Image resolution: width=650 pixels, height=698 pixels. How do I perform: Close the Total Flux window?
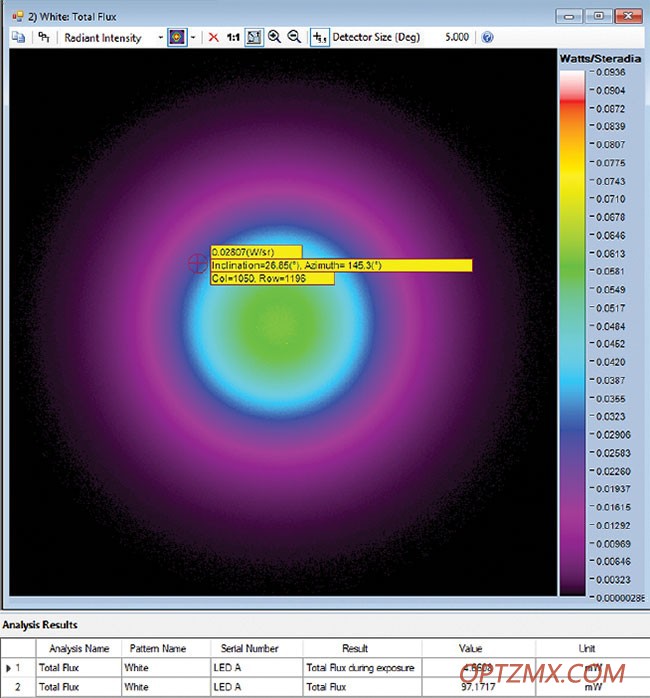click(628, 16)
